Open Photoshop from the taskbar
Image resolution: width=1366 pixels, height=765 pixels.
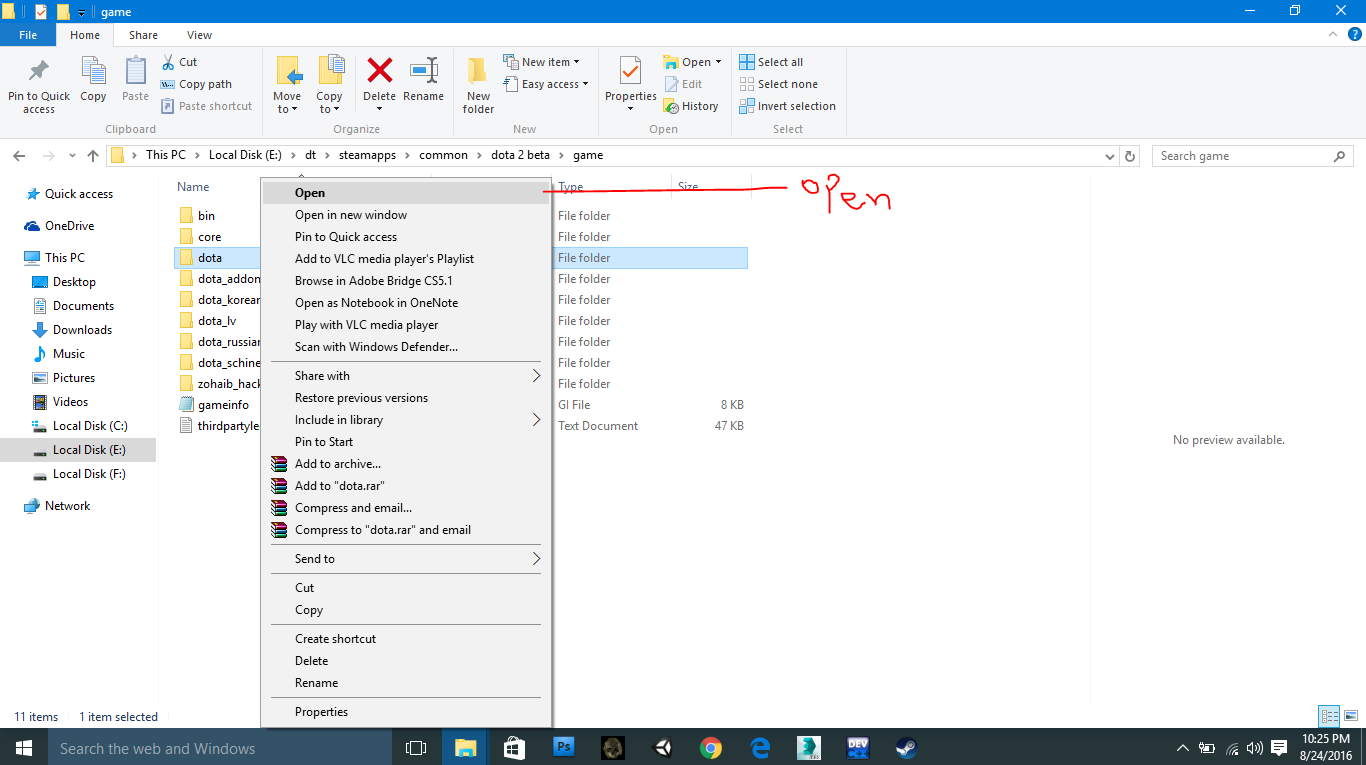pyautogui.click(x=564, y=747)
